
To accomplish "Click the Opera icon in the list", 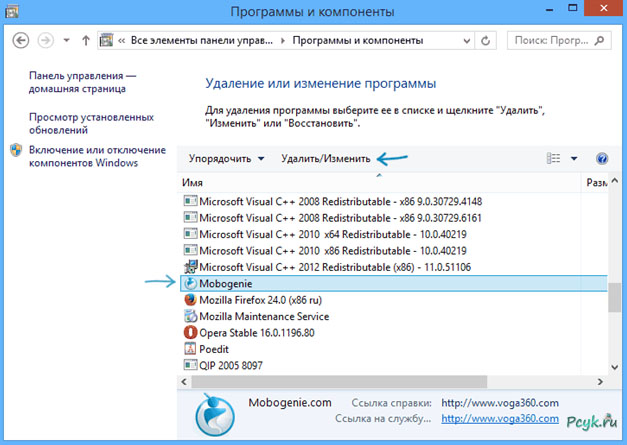I will click(x=190, y=333).
